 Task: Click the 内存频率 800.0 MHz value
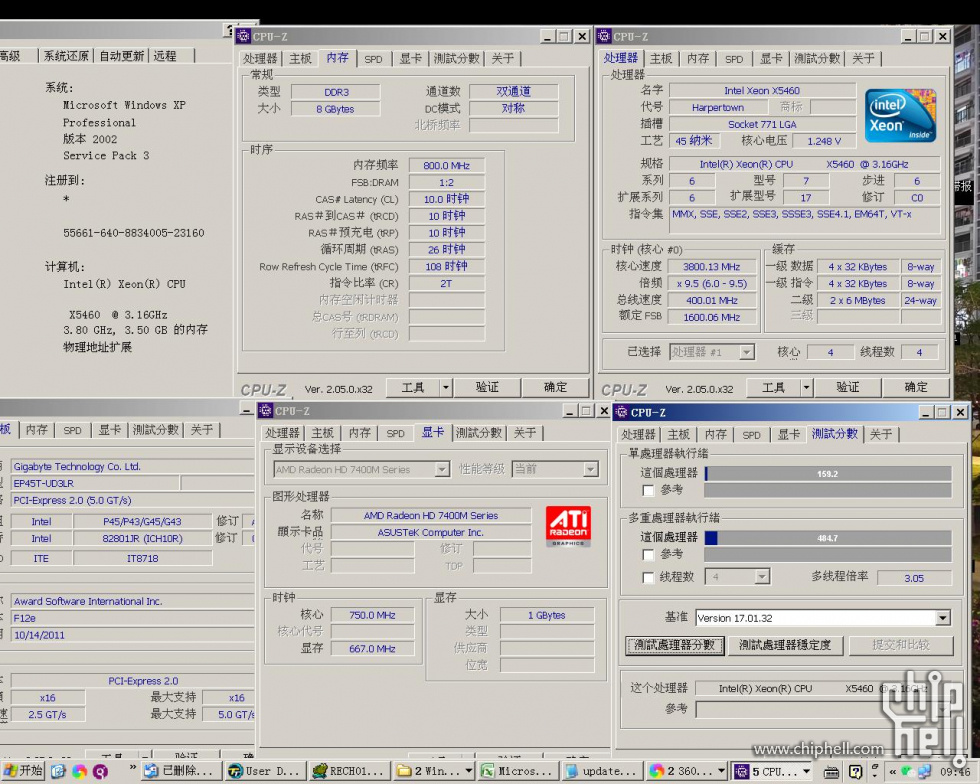pos(446,166)
